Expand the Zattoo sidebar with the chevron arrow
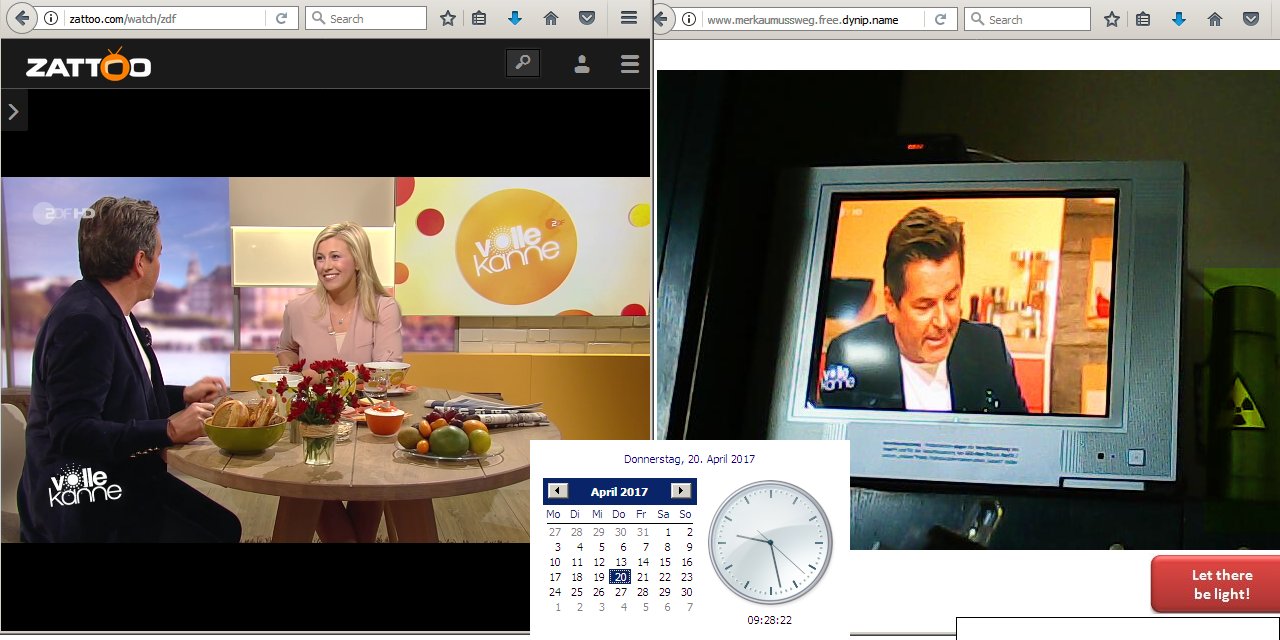 [14, 112]
